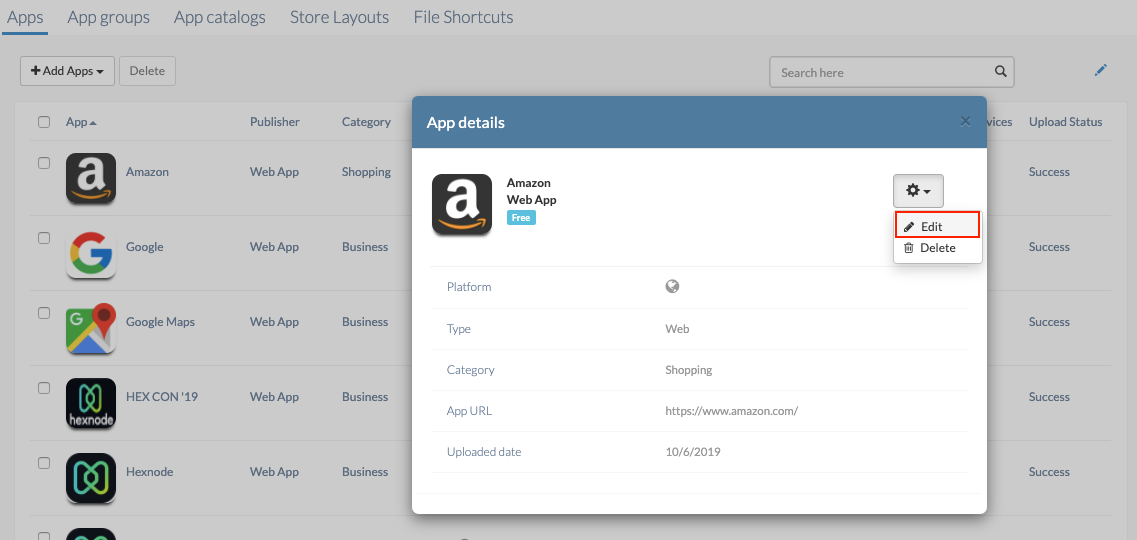Click the Success status in the Google Maps row
Viewport: 1137px width, 540px height.
[1049, 322]
